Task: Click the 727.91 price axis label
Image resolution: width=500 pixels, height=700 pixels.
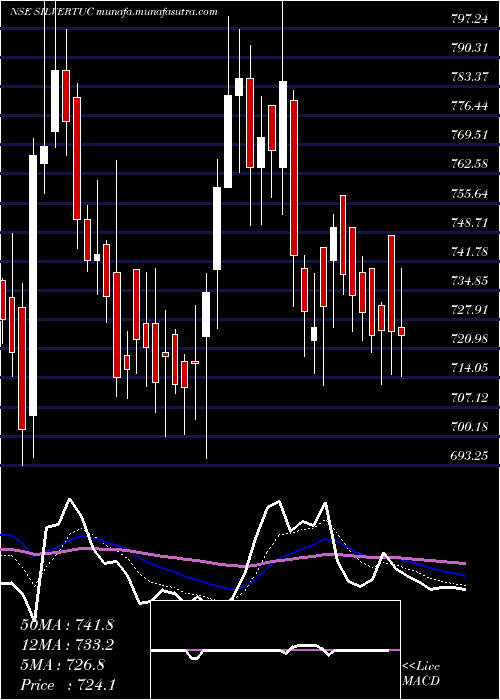Action: (x=470, y=310)
